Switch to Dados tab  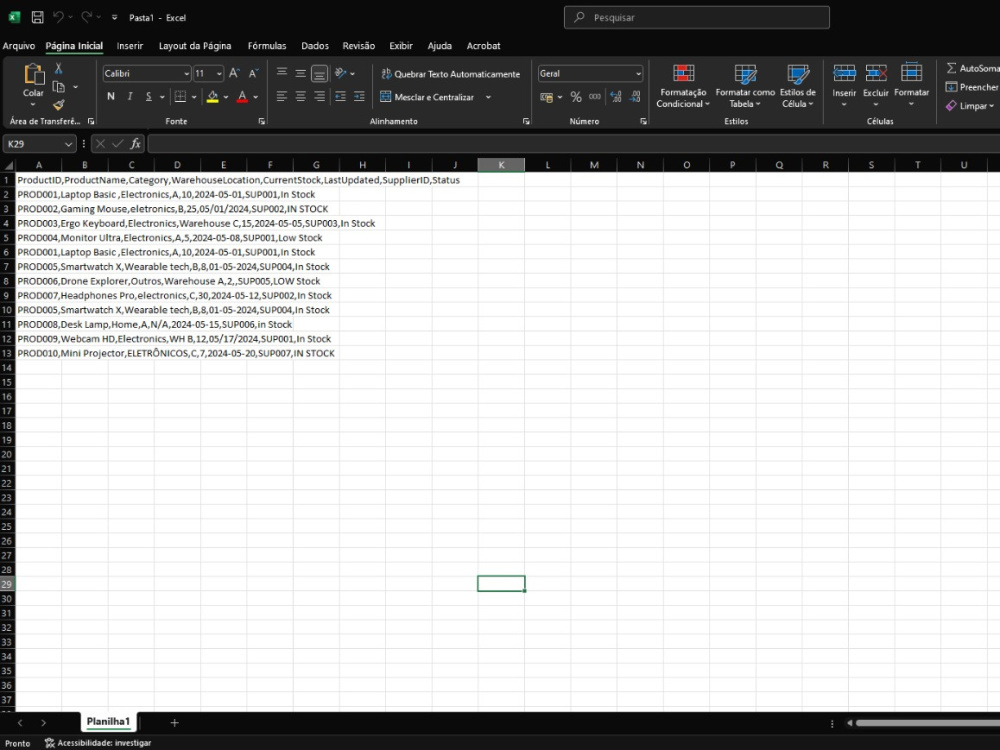(315, 46)
